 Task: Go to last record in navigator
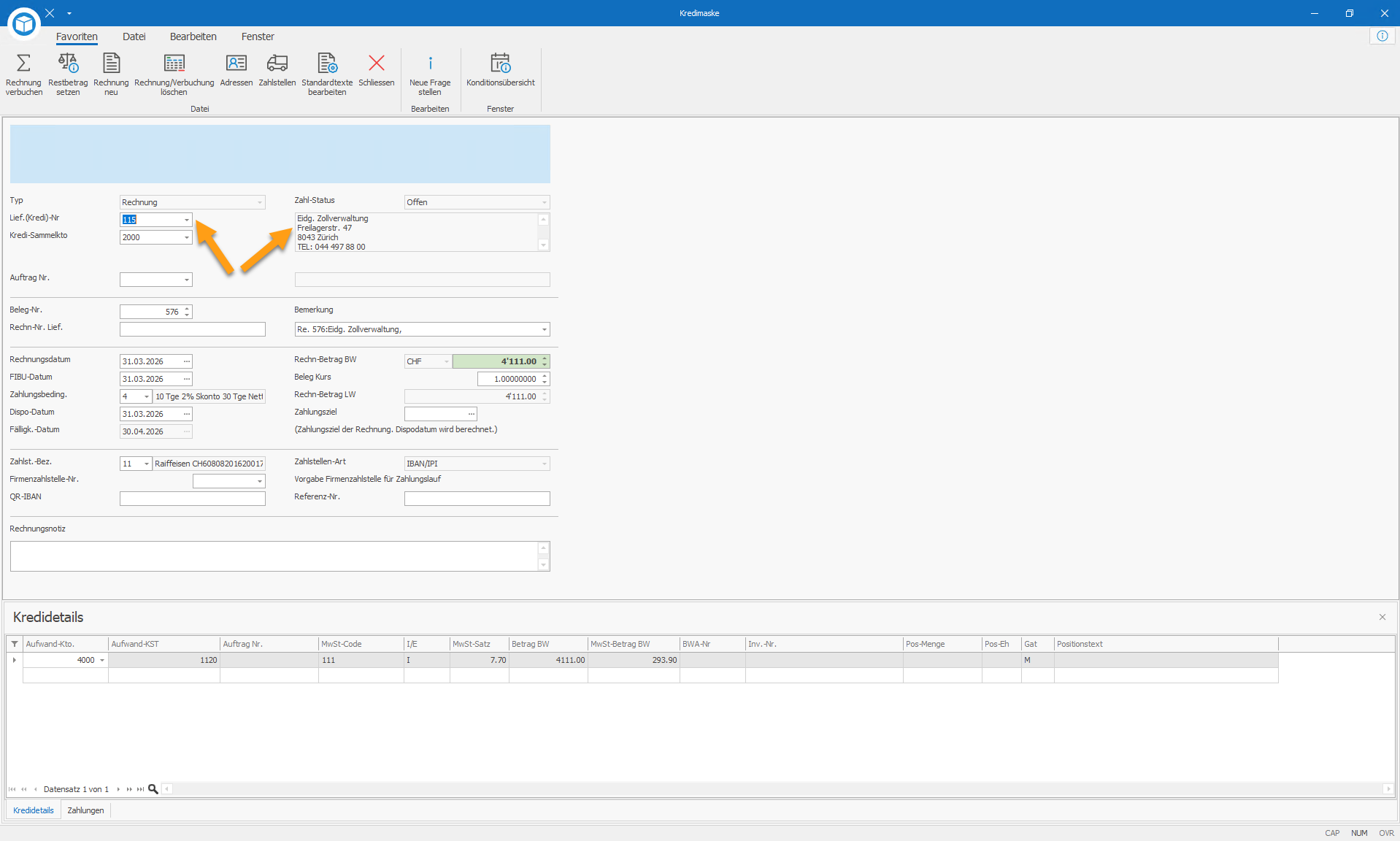140,789
